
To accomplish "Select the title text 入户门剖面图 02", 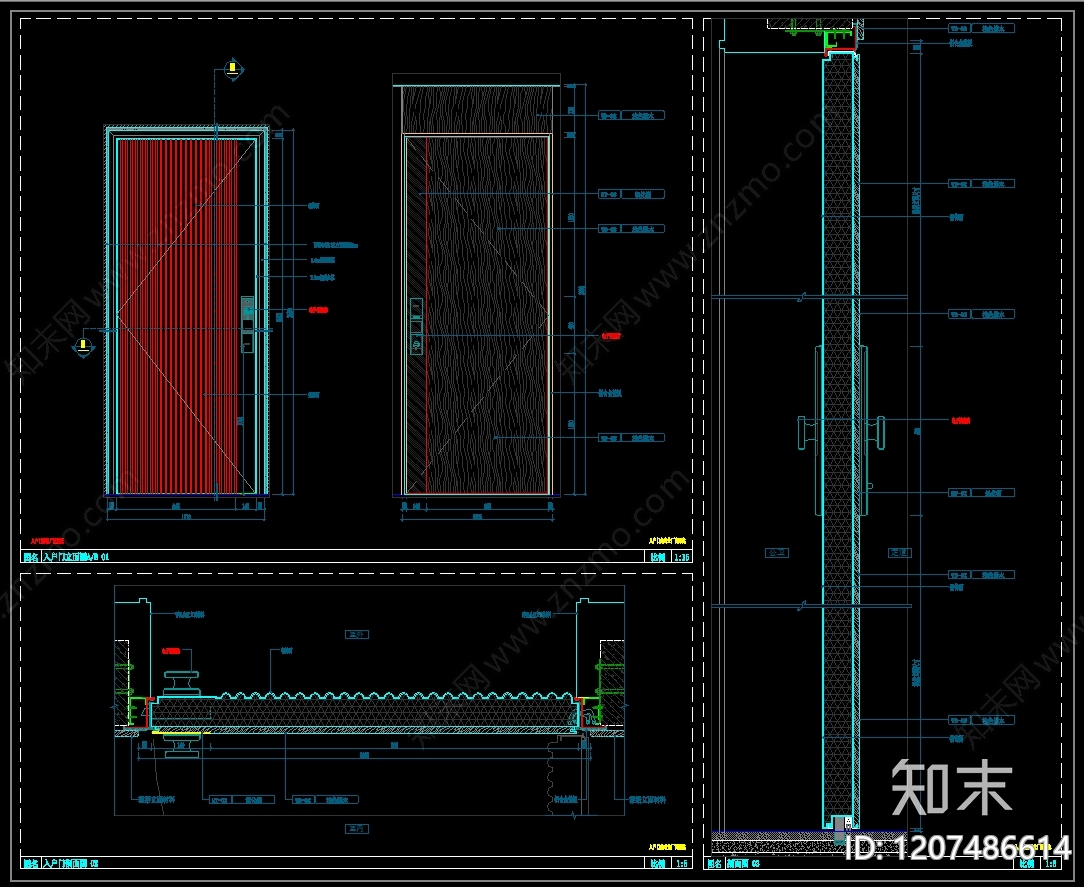I will [x=71, y=863].
